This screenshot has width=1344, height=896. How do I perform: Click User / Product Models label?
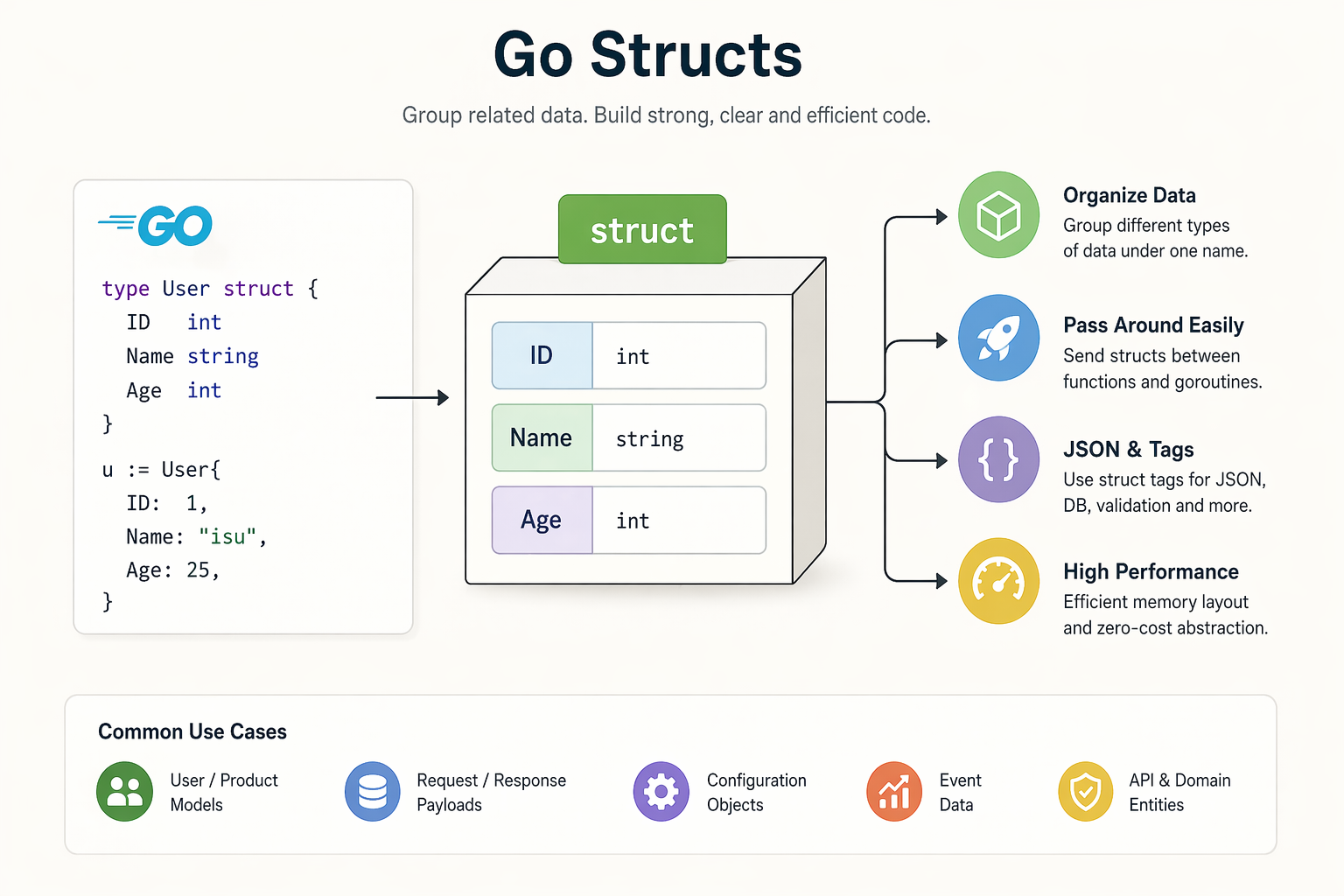point(224,792)
